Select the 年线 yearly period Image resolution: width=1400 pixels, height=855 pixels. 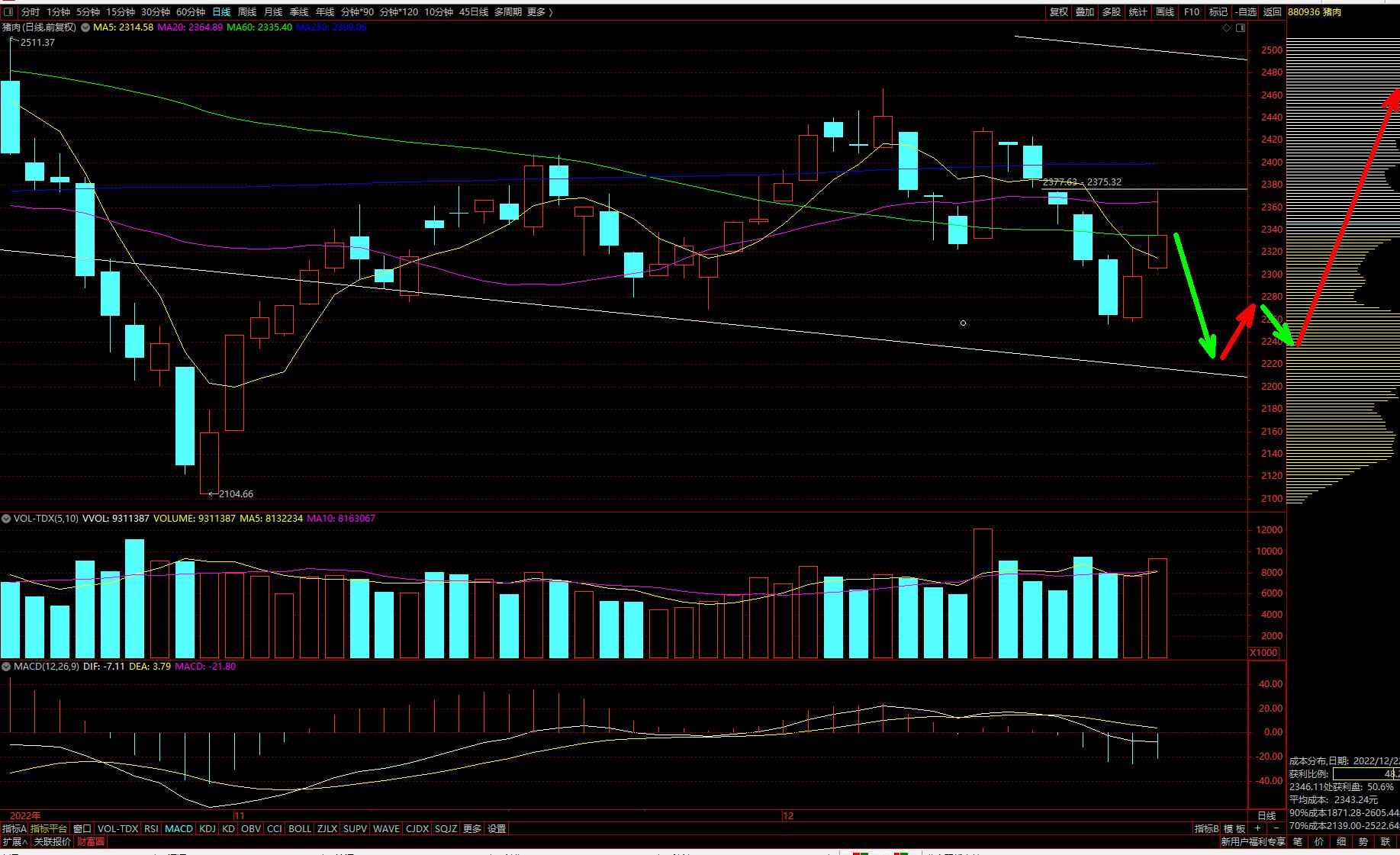[325, 11]
